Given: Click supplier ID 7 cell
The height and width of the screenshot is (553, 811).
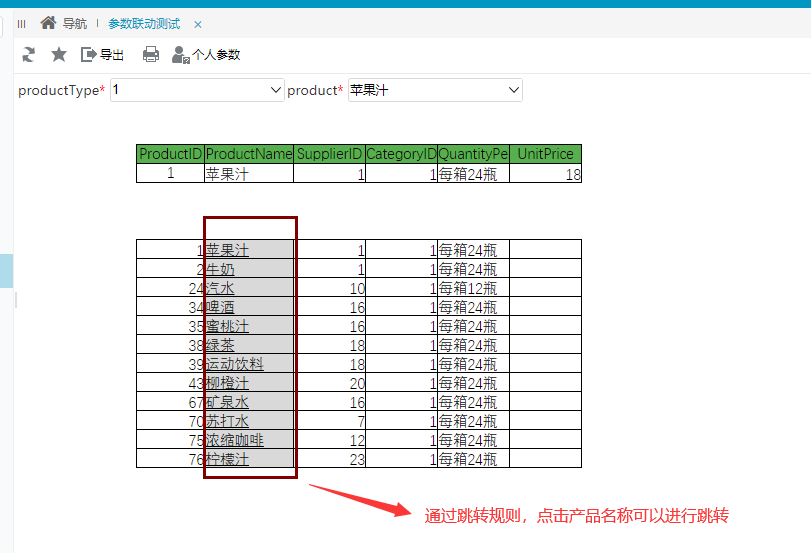Looking at the screenshot, I should tap(329, 421).
